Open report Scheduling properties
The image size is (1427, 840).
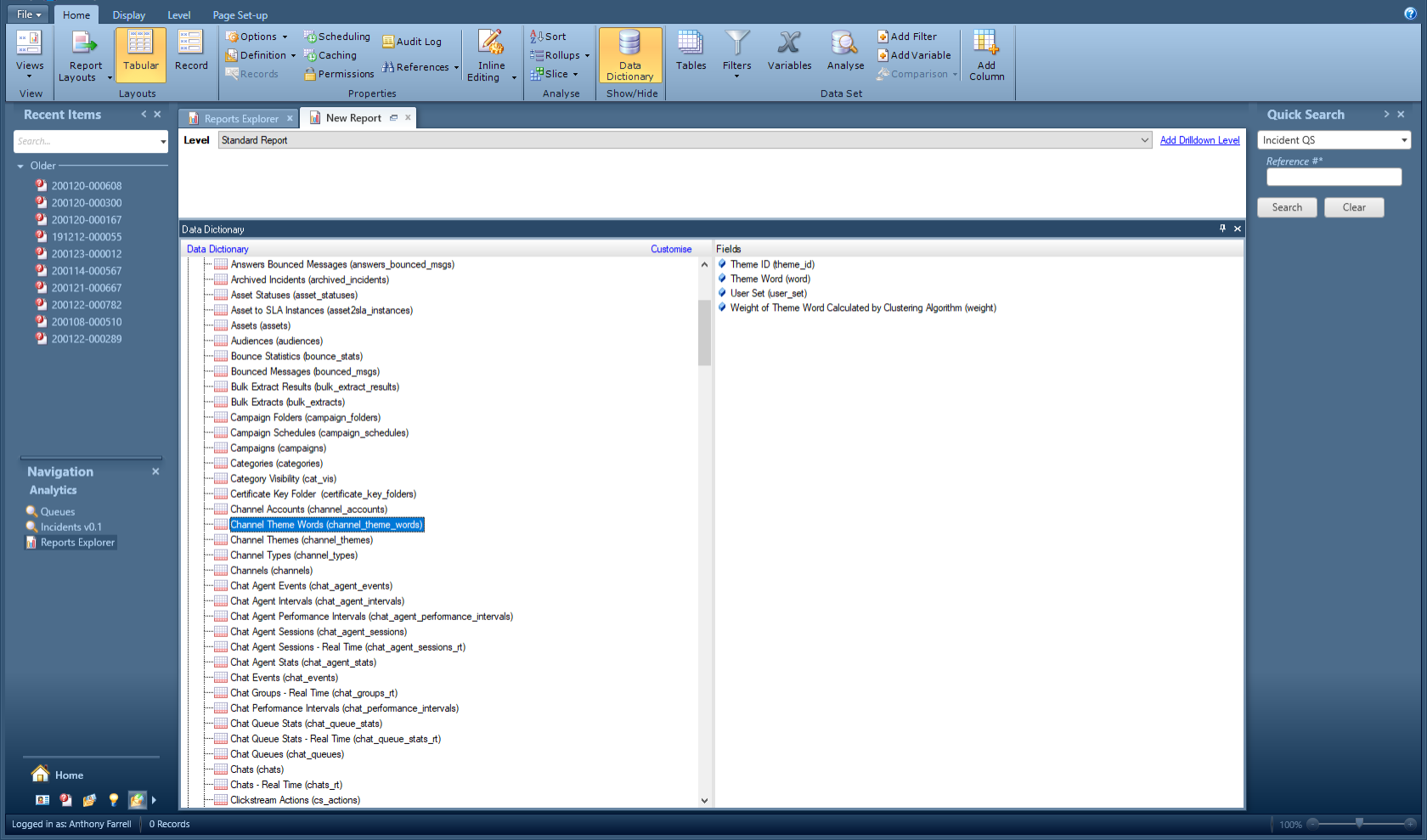[336, 37]
